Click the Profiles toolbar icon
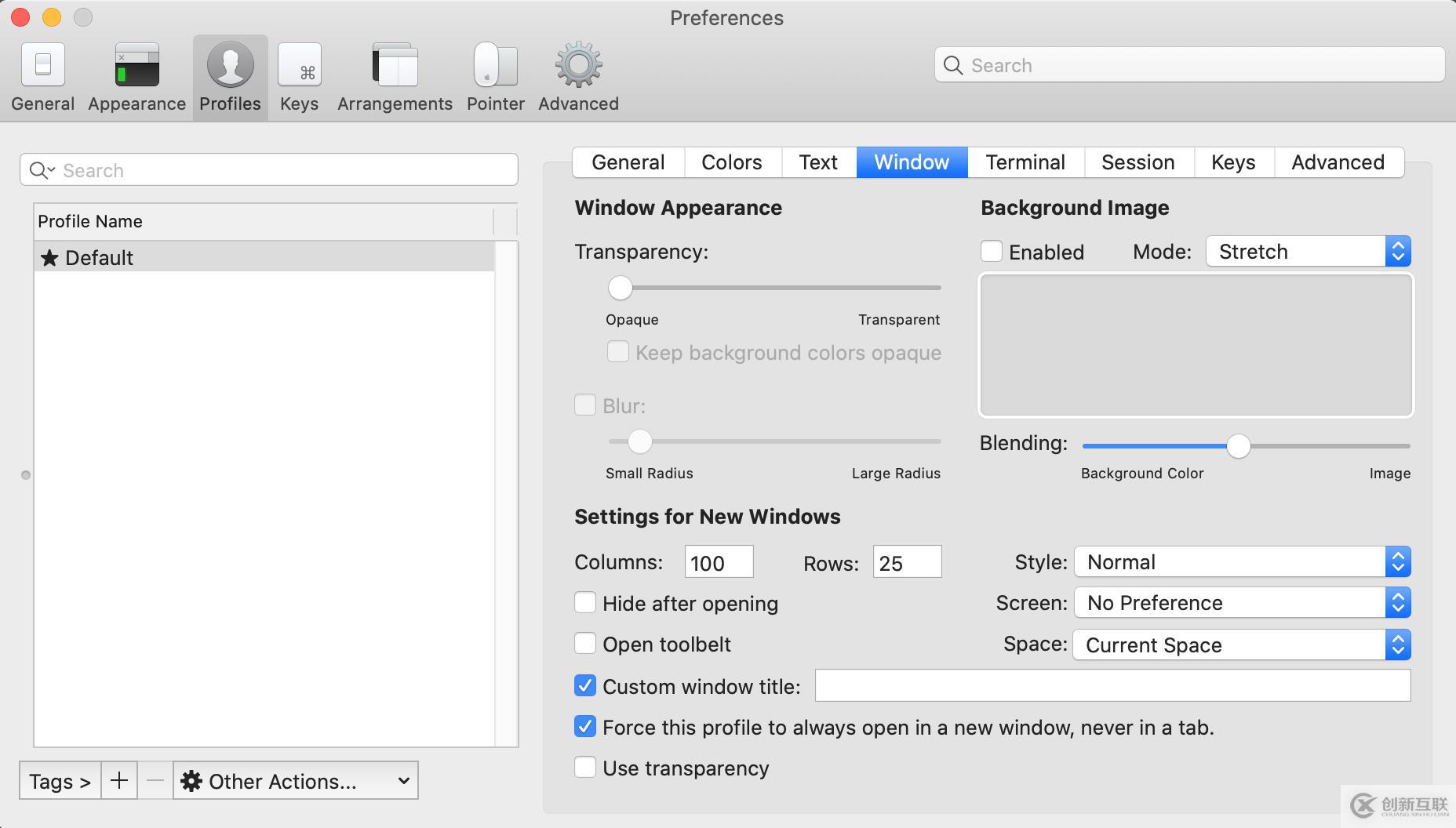This screenshot has width=1456, height=828. click(x=229, y=74)
